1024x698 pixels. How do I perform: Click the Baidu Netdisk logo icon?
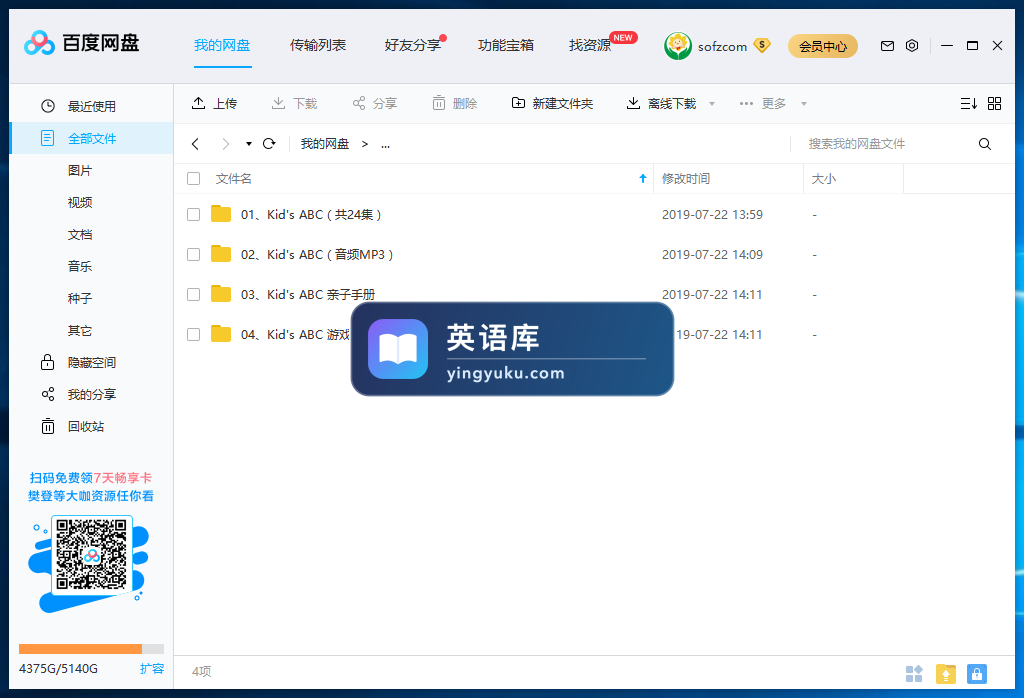point(39,44)
